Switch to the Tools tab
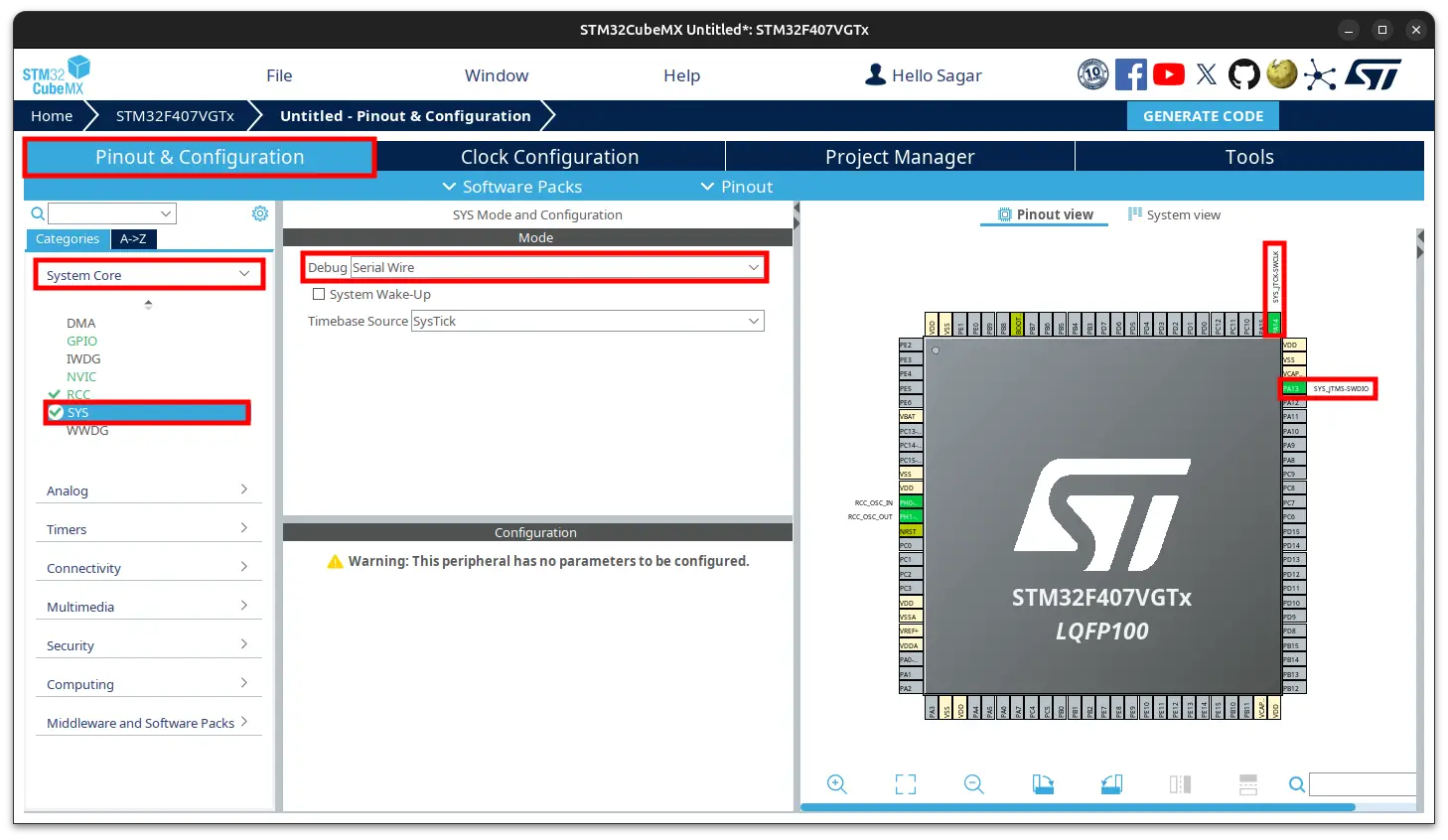1448x840 pixels. pyautogui.click(x=1249, y=157)
